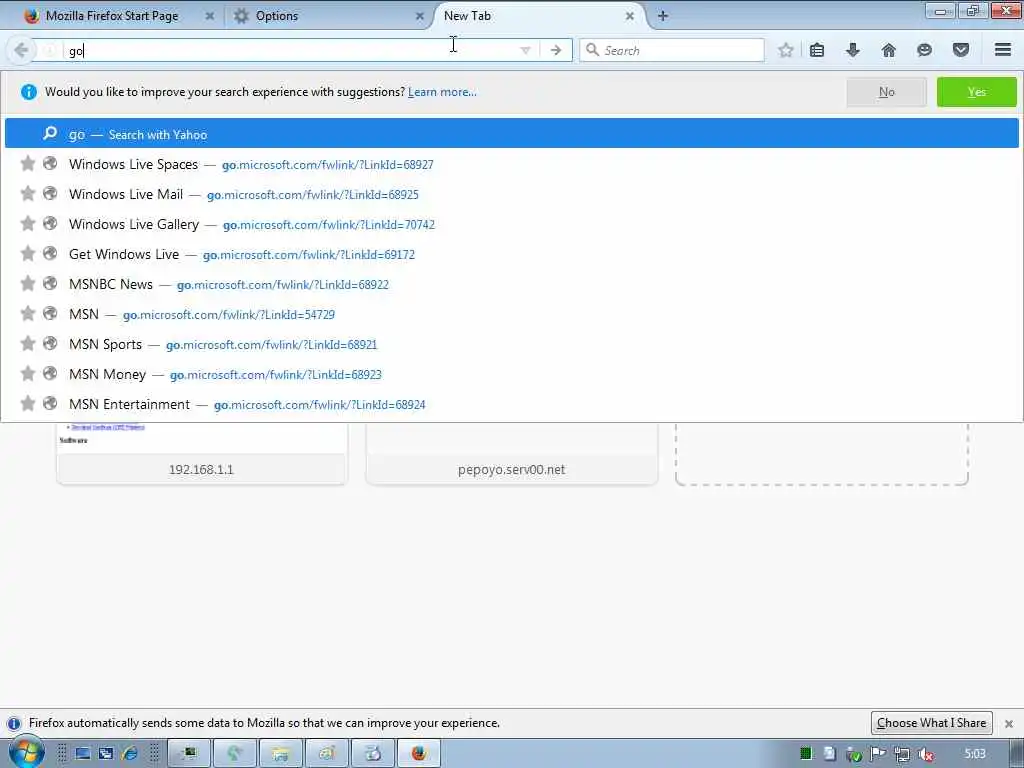Screen dimensions: 1024x768
Task: Open Internet Explorer from quick launch
Action: [129, 754]
